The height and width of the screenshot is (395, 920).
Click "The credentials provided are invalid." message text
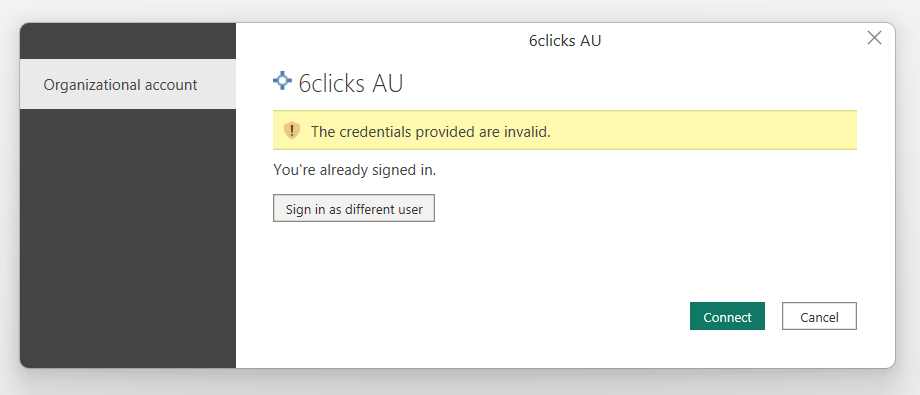tap(431, 131)
